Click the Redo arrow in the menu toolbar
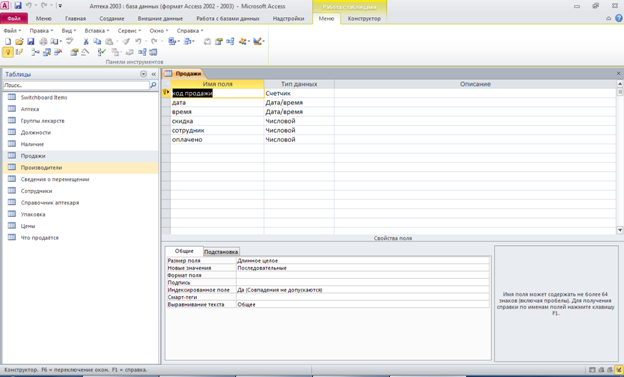 [x=154, y=41]
